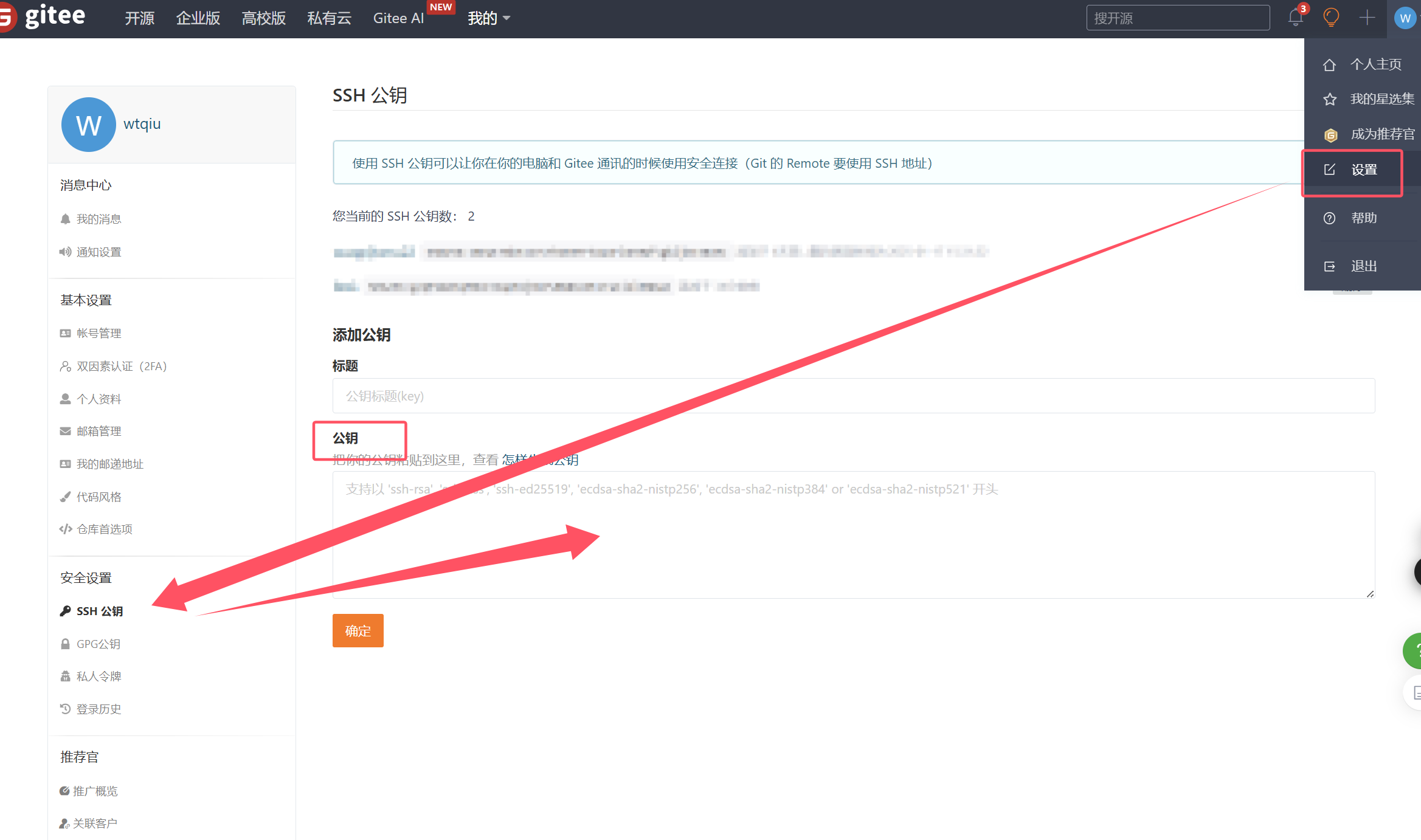Viewport: 1421px width, 840px height.
Task: Click the hexagon icon beside 成为推荐官
Action: (x=1330, y=135)
